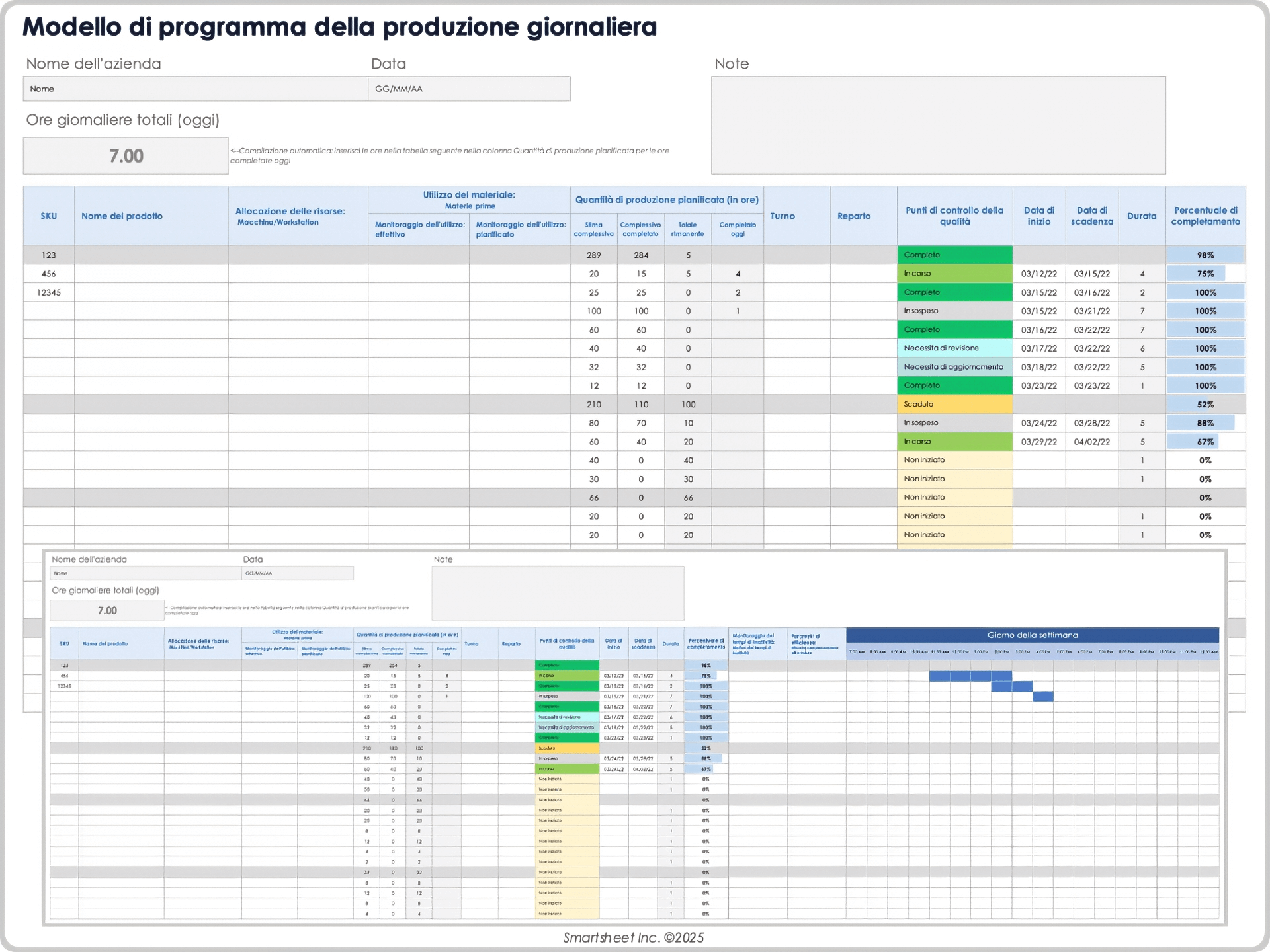Select the Data field showing GG/MM/AA

(x=469, y=88)
